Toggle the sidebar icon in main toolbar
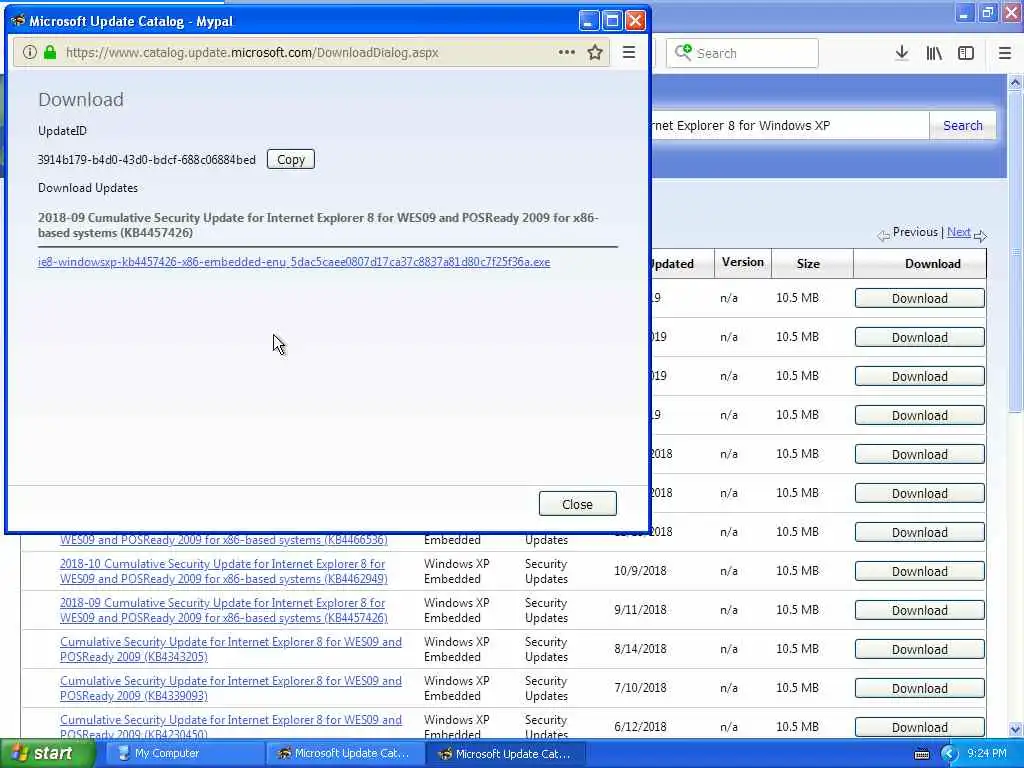Viewport: 1024px width, 768px height. (966, 53)
